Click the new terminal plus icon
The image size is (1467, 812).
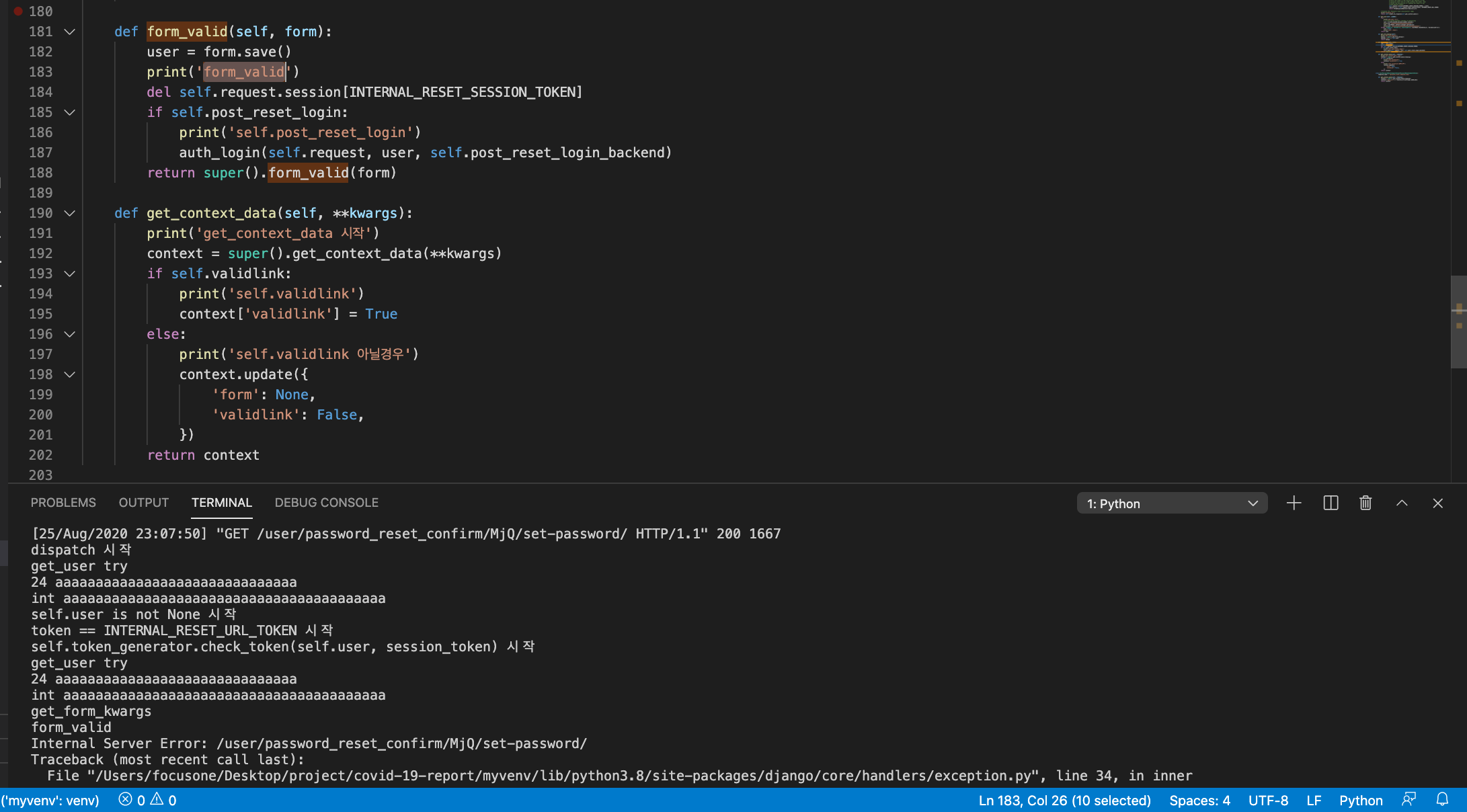pyautogui.click(x=1294, y=503)
